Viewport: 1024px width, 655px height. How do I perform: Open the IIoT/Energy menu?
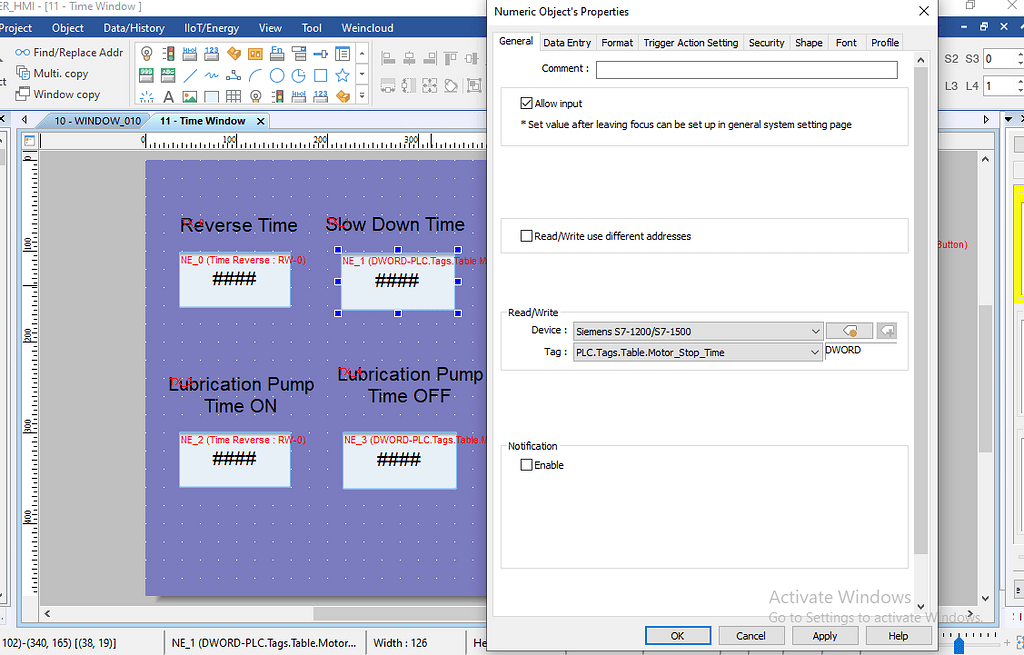(212, 28)
